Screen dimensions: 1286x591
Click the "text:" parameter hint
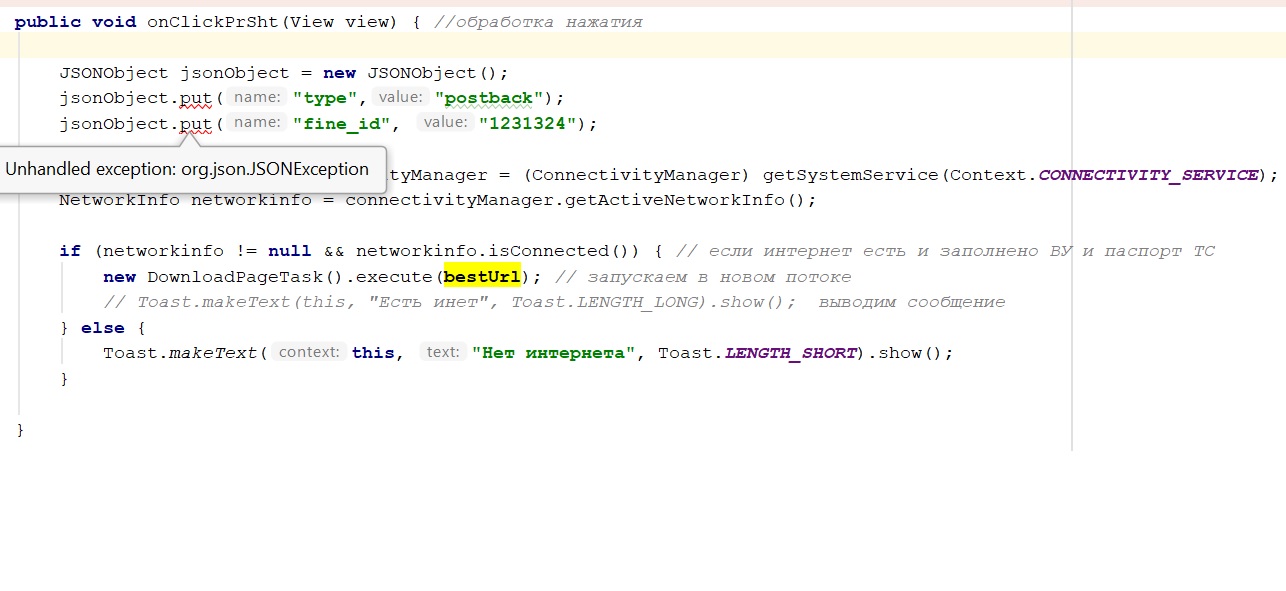tap(443, 353)
